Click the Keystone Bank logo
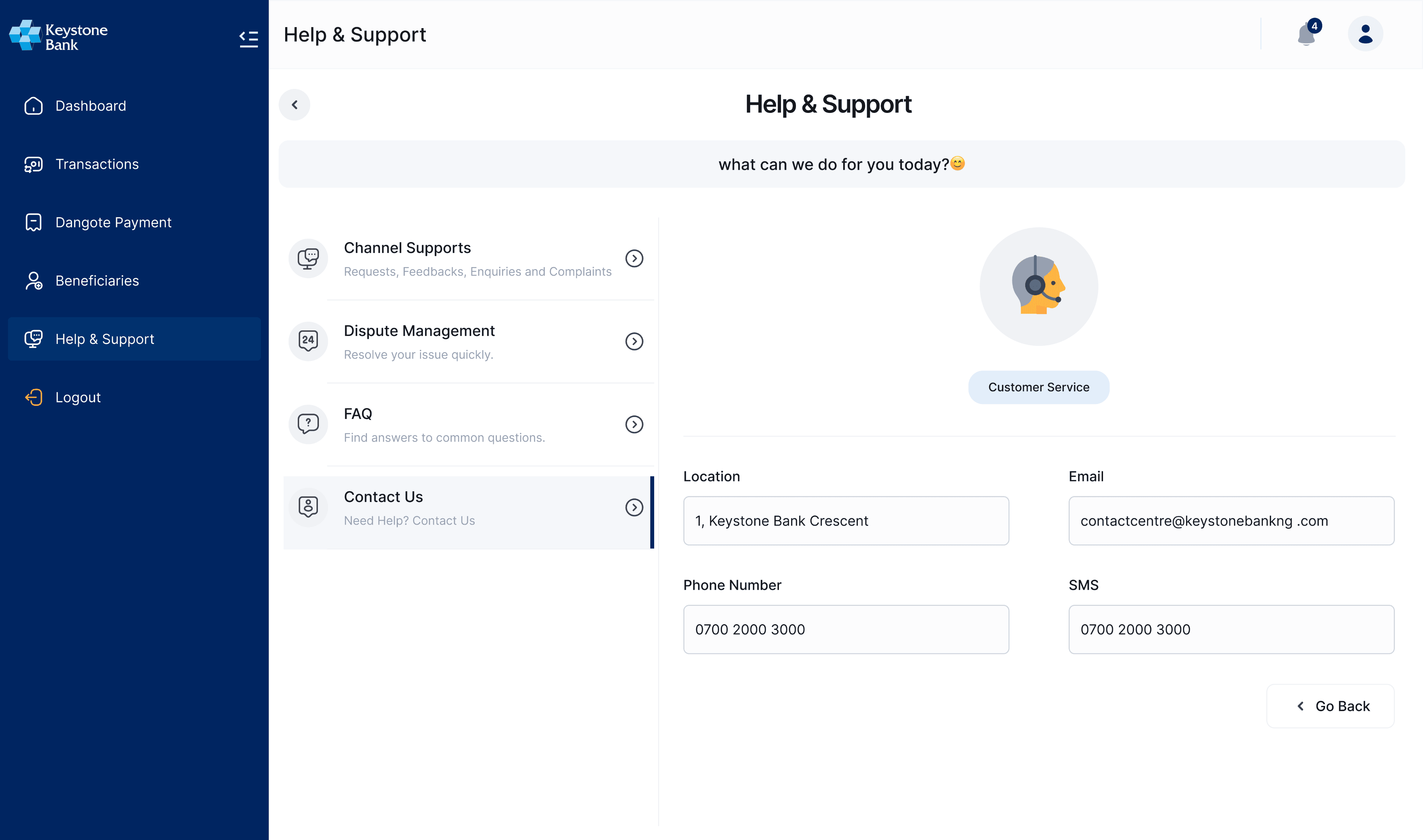Viewport: 1423px width, 840px height. click(58, 36)
